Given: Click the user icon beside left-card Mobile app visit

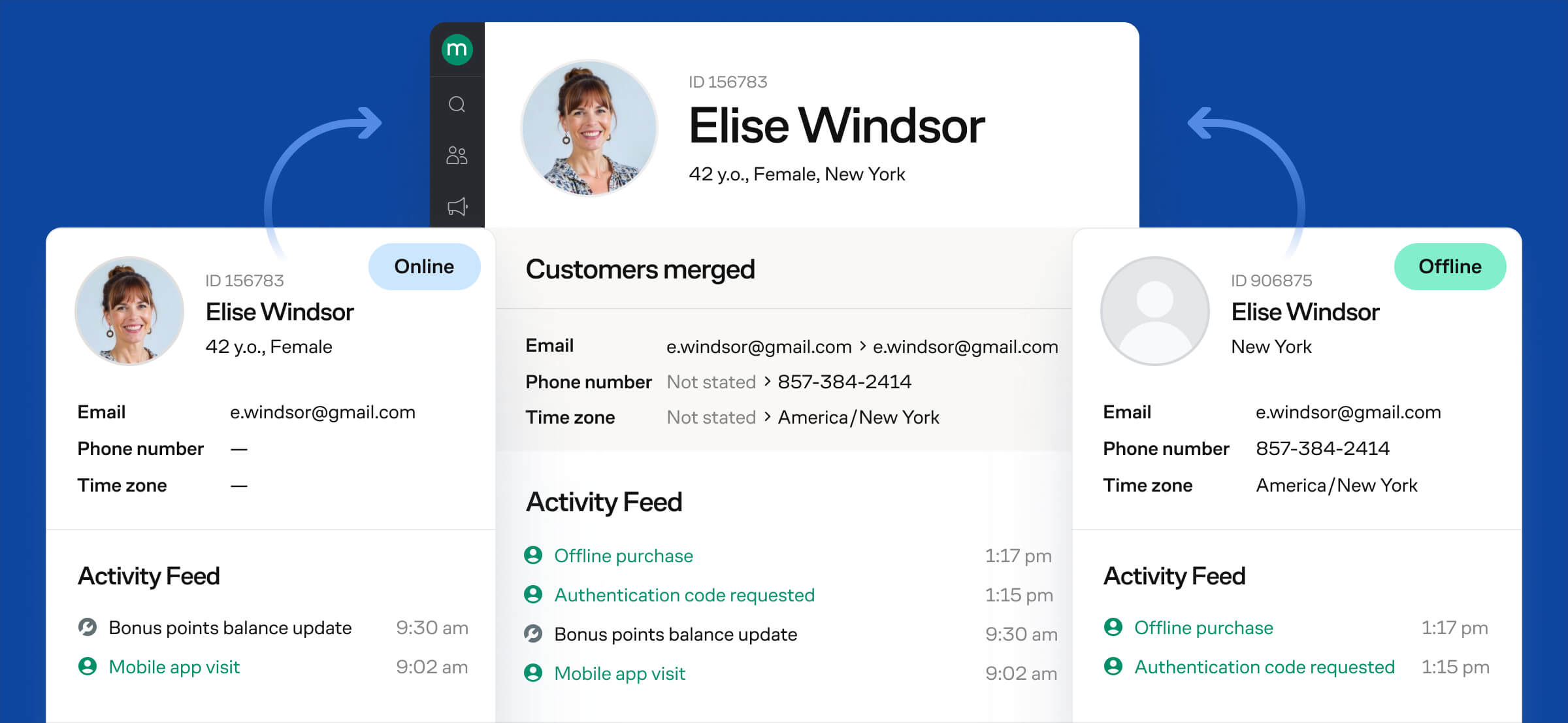Looking at the screenshot, I should tap(88, 667).
